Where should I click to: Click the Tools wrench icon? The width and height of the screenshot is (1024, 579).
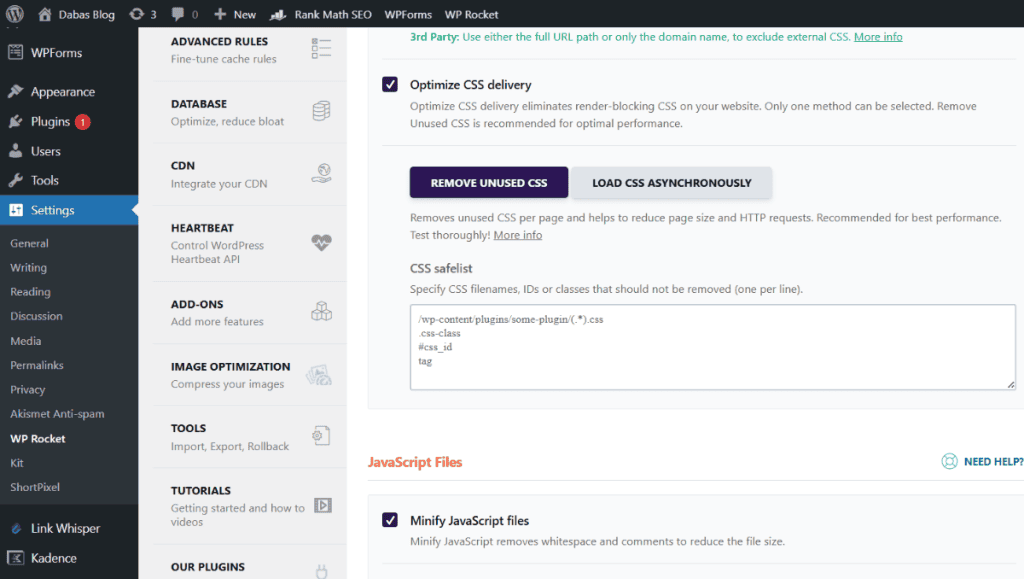tap(16, 180)
